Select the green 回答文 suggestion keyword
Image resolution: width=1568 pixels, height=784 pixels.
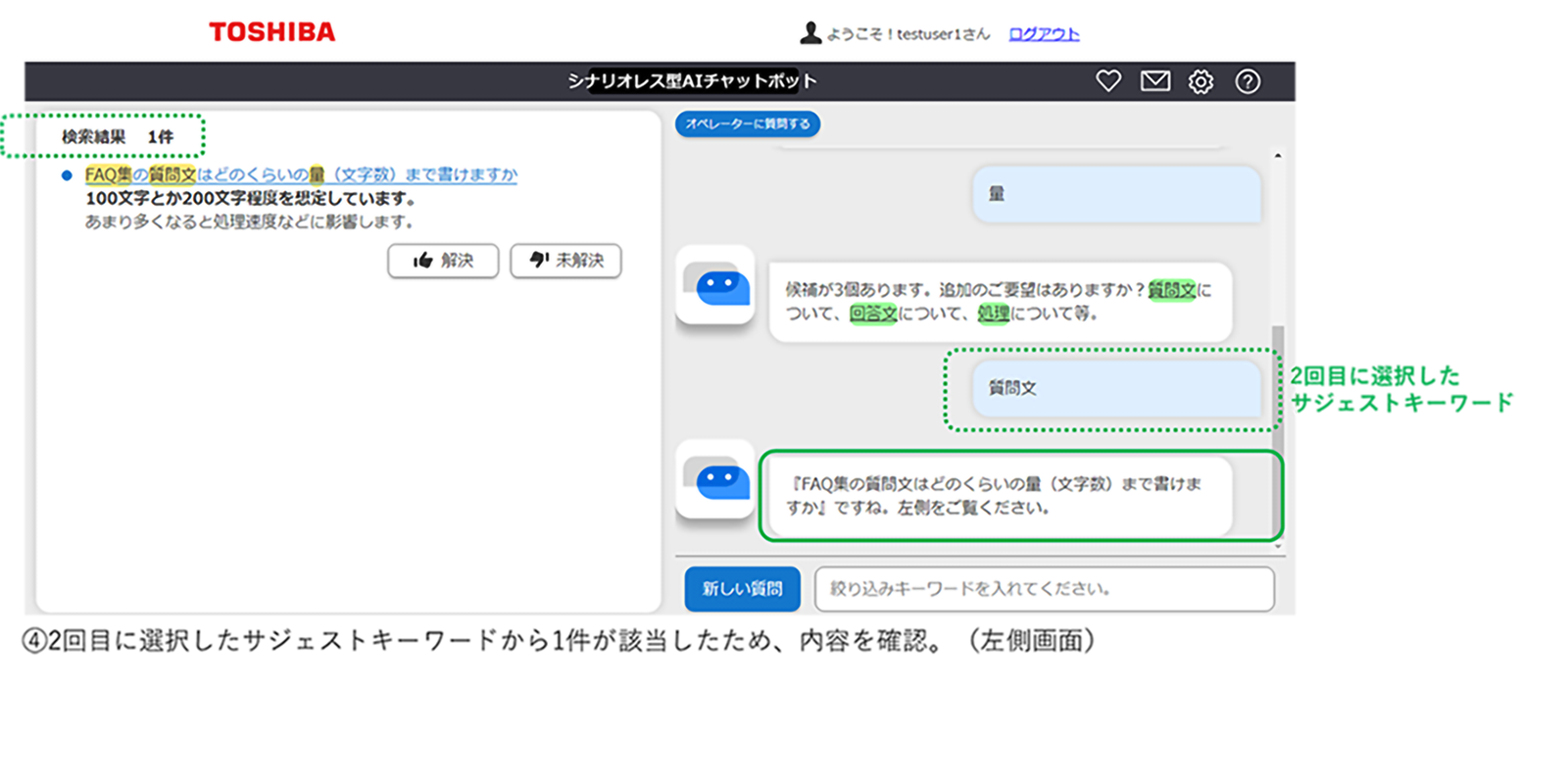pyautogui.click(x=873, y=314)
